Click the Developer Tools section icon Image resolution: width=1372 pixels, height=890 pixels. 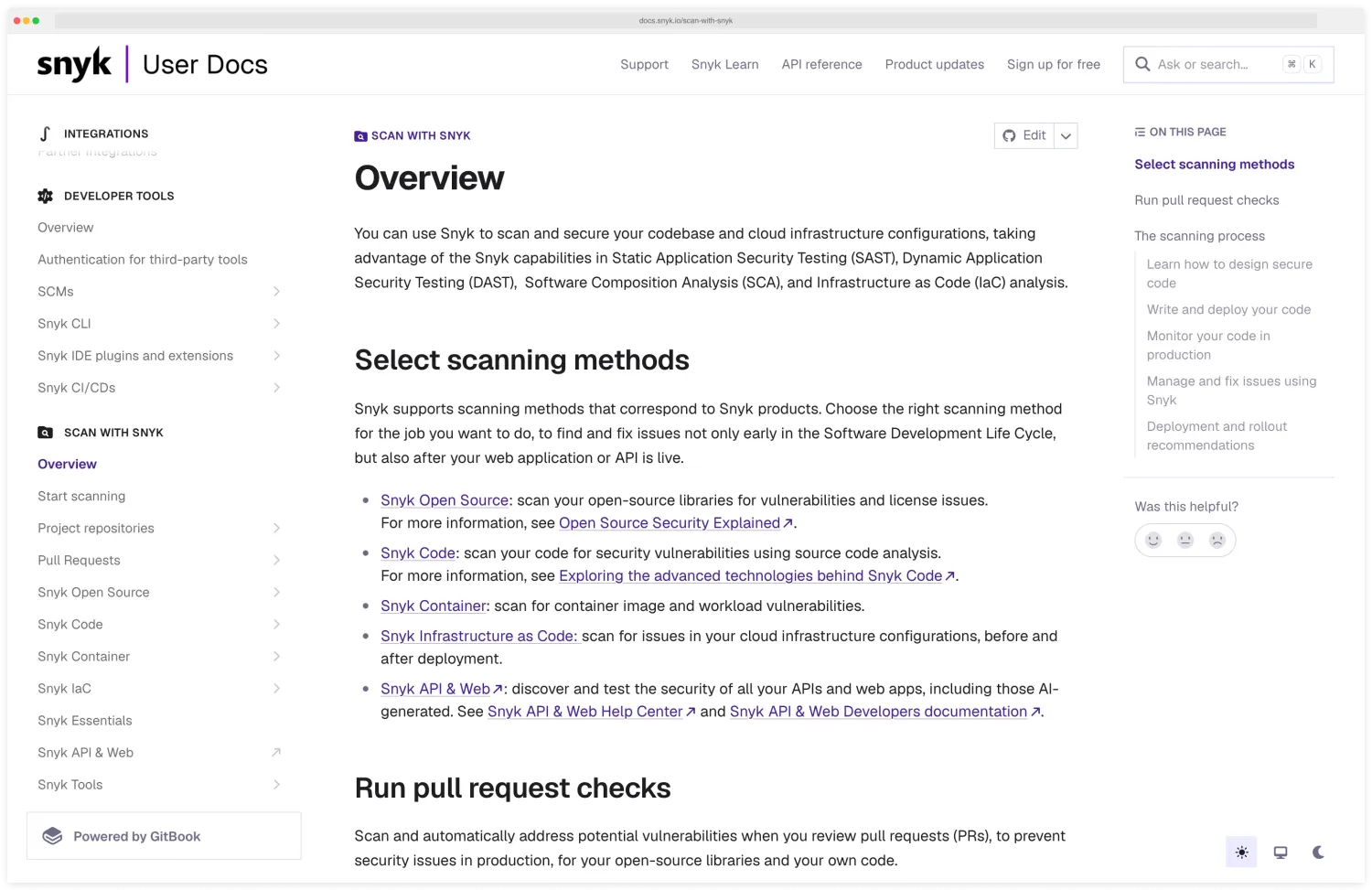(45, 196)
